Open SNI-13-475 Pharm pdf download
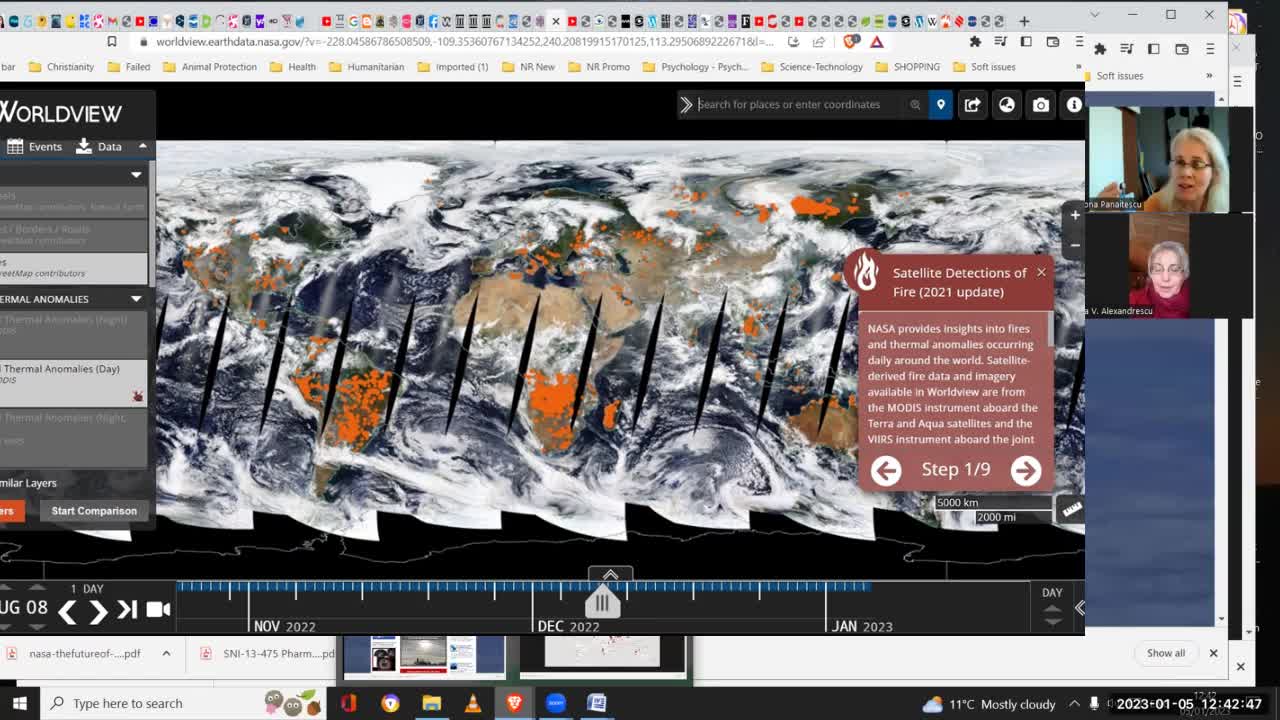 pos(270,654)
